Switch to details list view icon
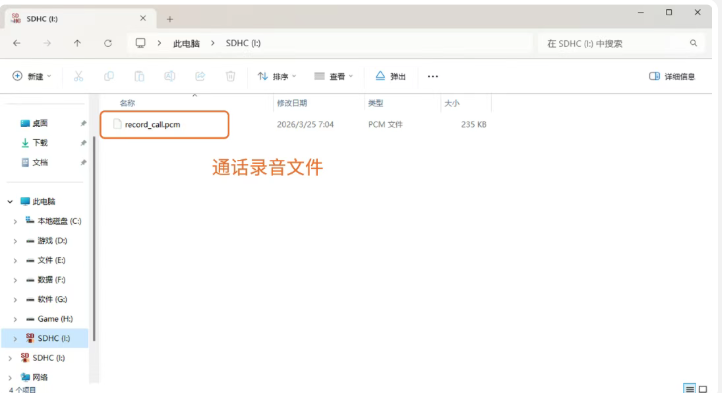Image resolution: width=722 pixels, height=393 pixels. [x=689, y=389]
